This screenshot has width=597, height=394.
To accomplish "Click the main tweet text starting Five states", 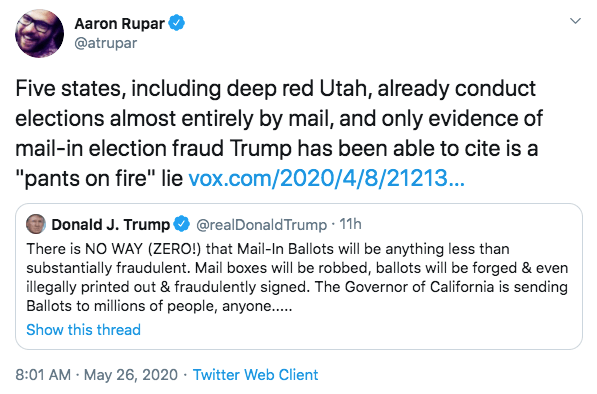I will coord(279,133).
